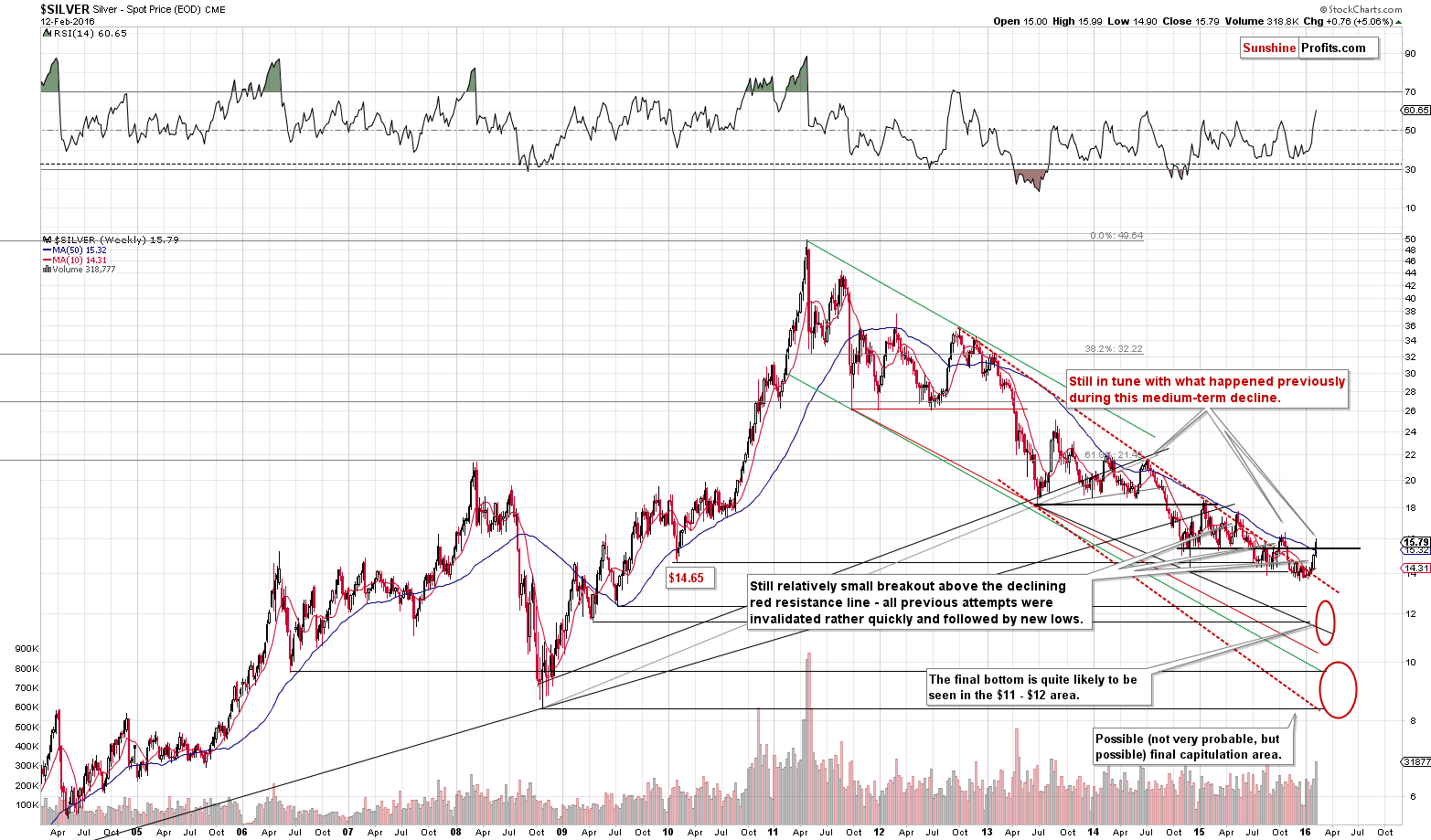Click the '61.8%: 21.46' Fibonacci label

pyautogui.click(x=1114, y=454)
